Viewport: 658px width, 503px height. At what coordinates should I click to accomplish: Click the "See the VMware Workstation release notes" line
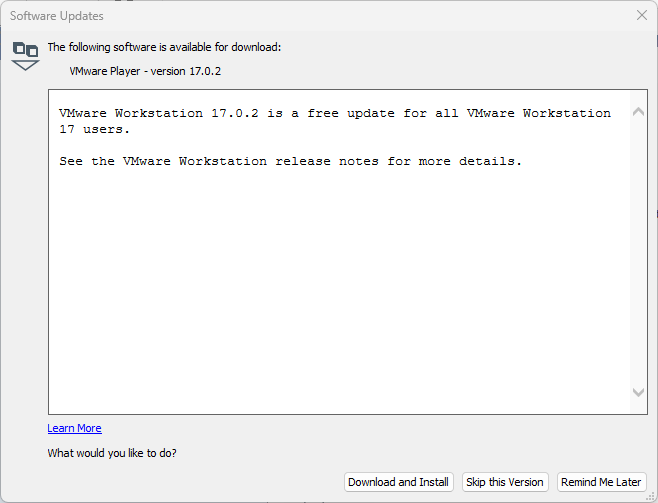[x=290, y=161]
